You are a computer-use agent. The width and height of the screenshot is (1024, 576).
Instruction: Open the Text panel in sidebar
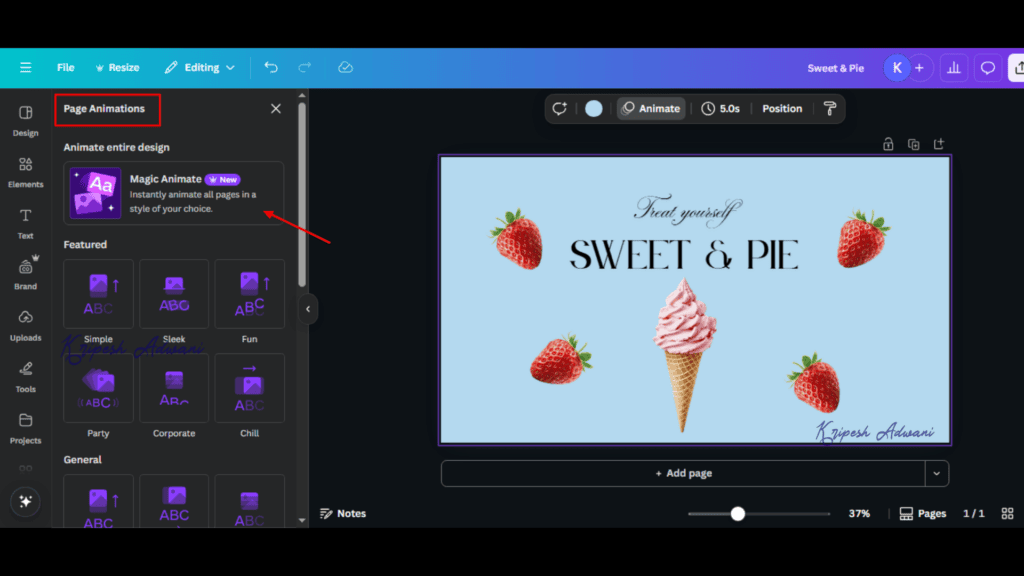25,222
